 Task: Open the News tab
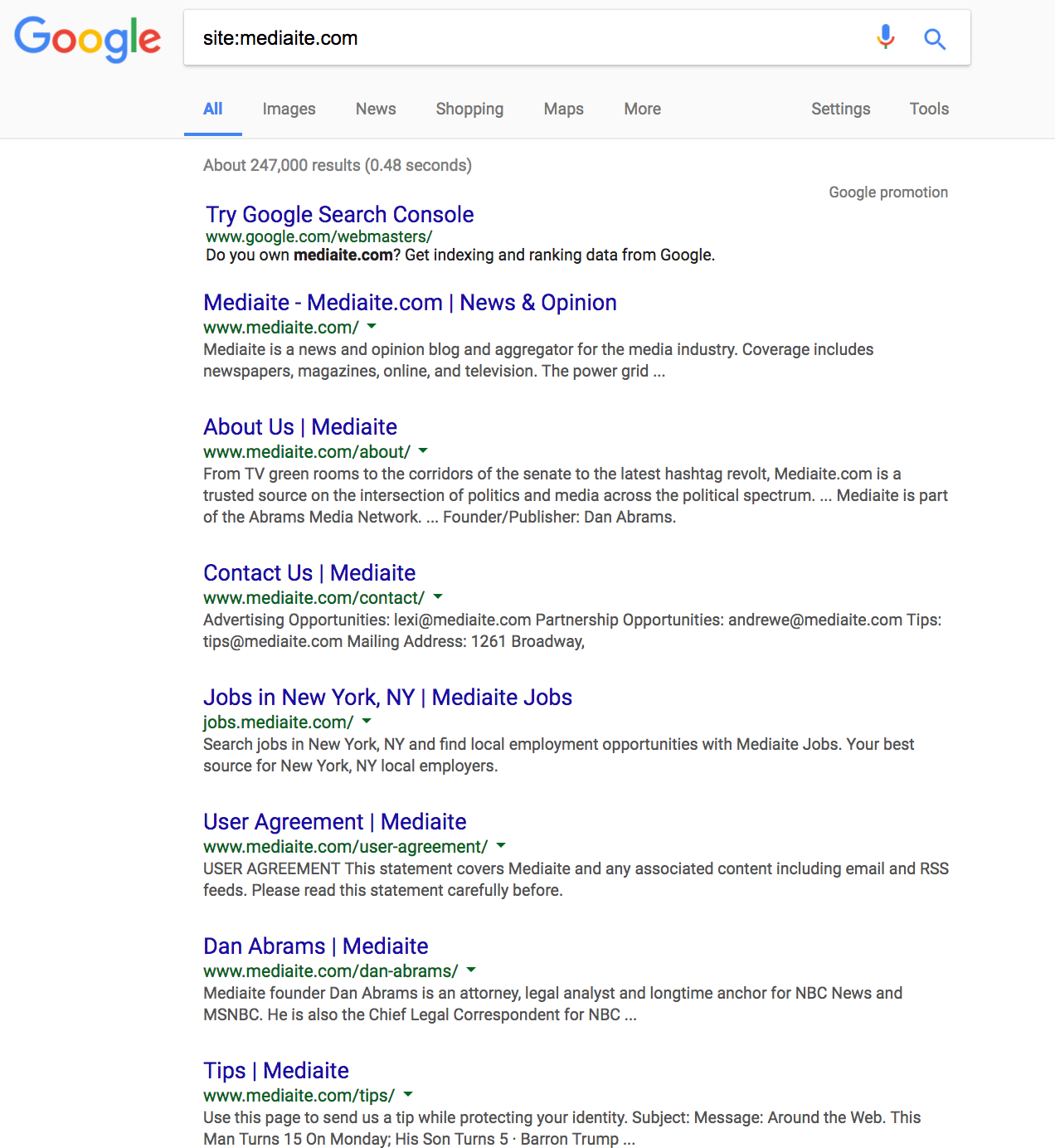[376, 109]
